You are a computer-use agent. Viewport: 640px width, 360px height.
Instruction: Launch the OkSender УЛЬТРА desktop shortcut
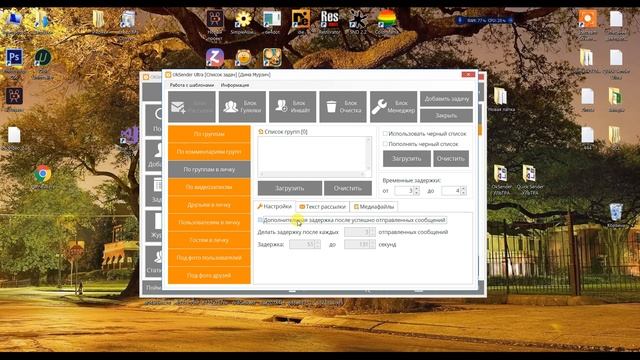500,174
